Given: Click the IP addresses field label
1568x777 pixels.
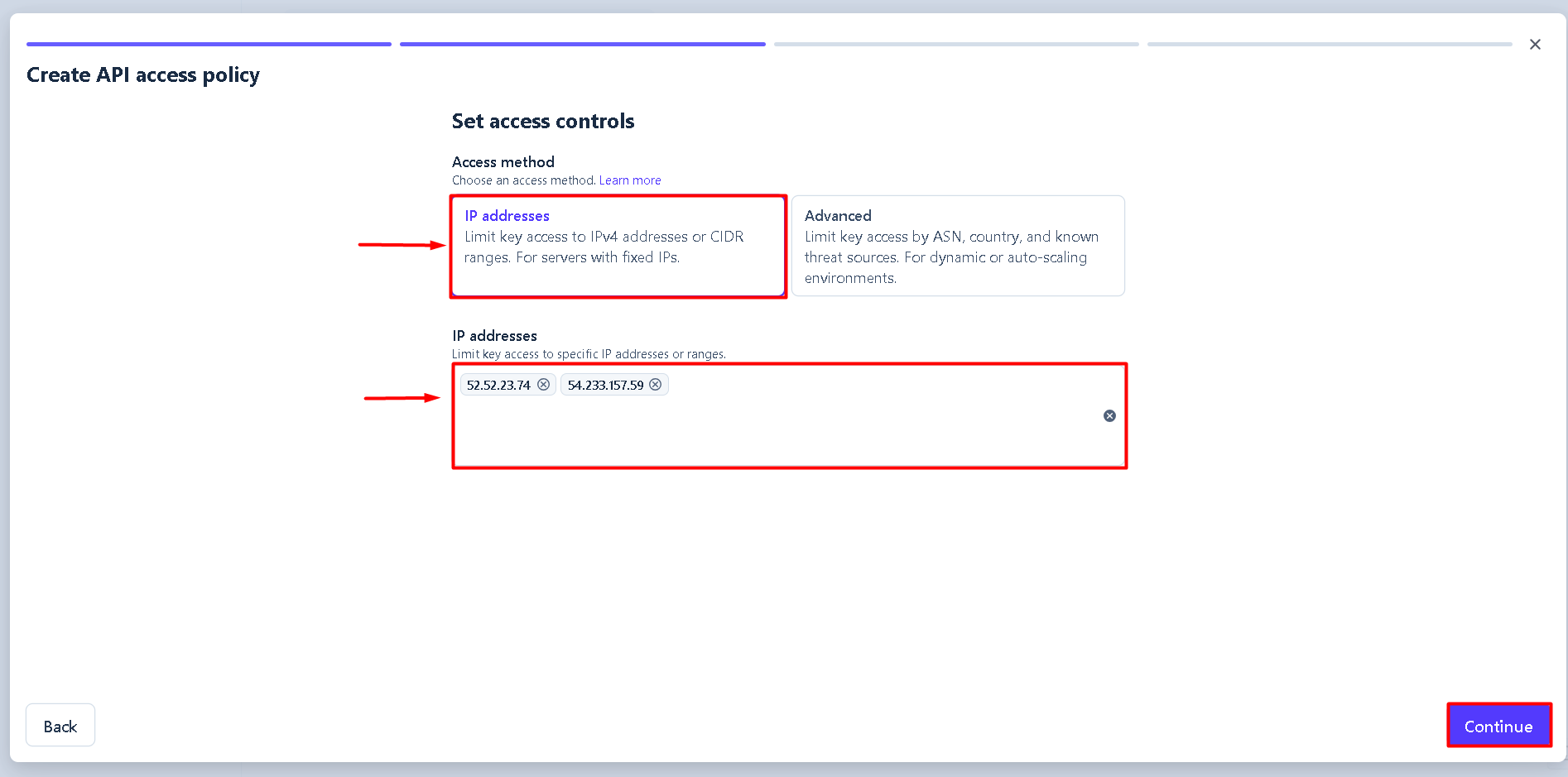Looking at the screenshot, I should 494,336.
